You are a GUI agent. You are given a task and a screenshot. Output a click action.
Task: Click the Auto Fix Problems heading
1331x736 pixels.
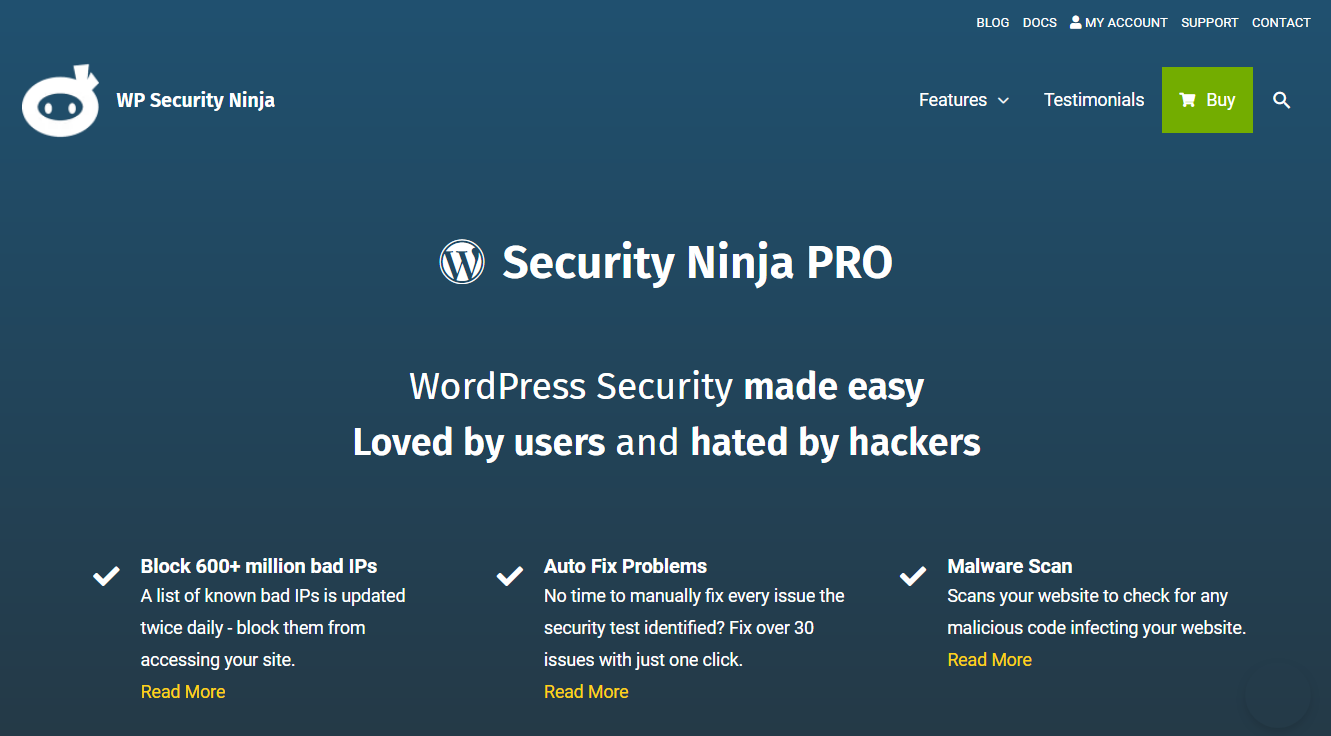click(625, 566)
